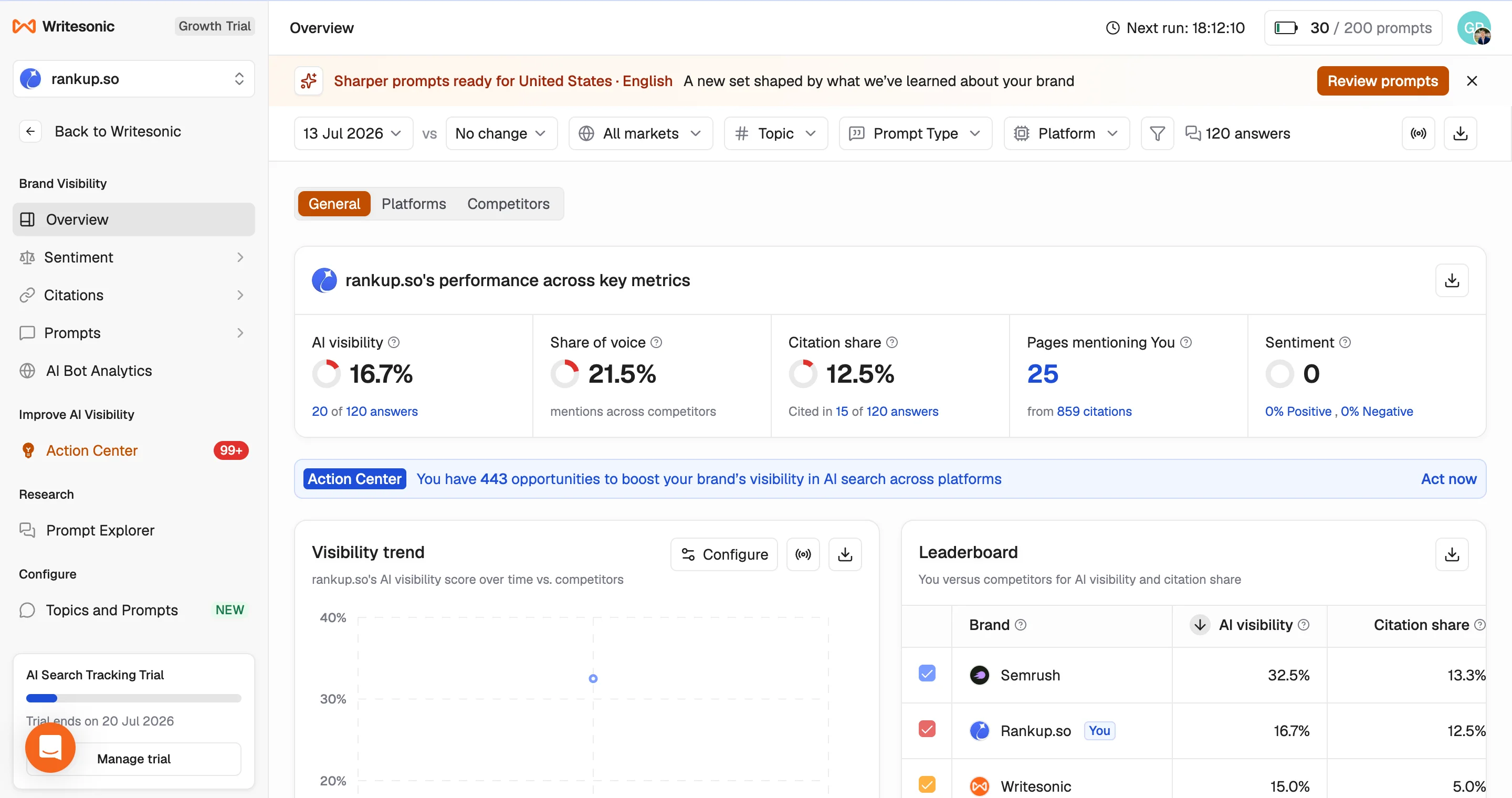Open the 13 Jul 2026 date dropdown
The image size is (1512, 798).
point(353,134)
